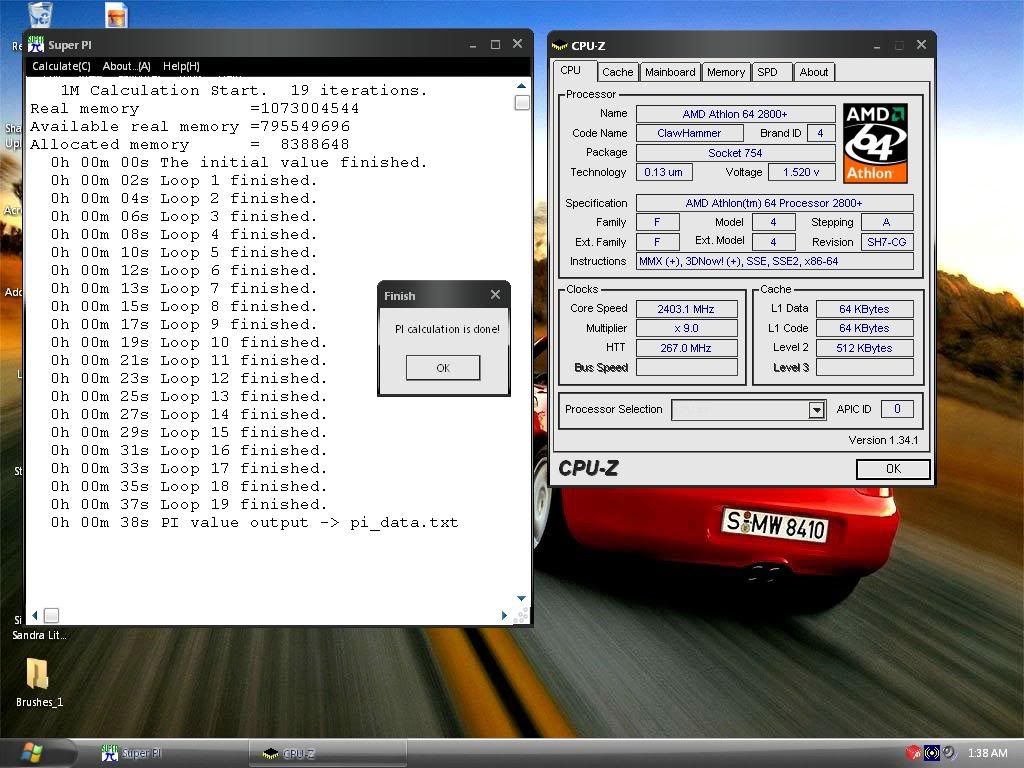Click the empty Bus Speed field

tap(686, 367)
